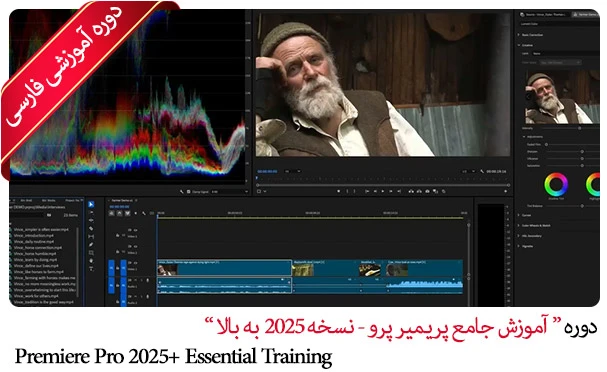
Task: Select Vince_introduction.mp4 in project bin
Action: point(33,235)
